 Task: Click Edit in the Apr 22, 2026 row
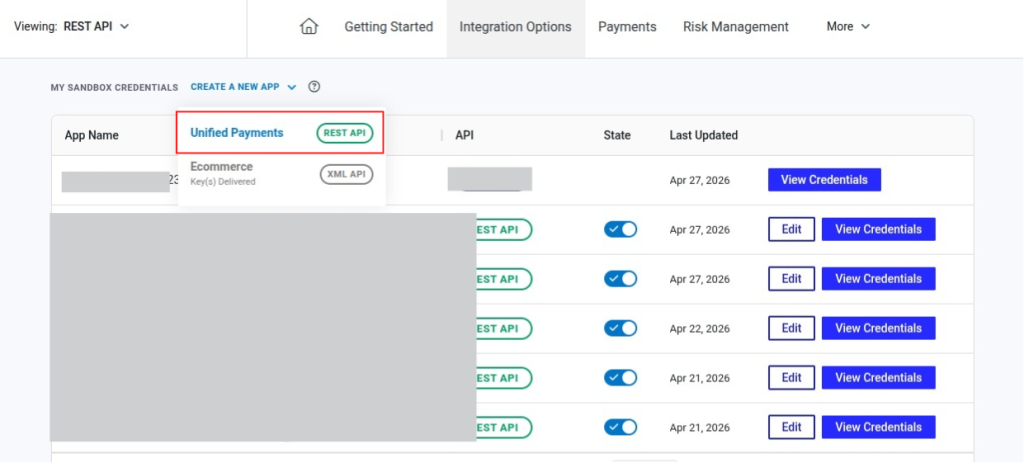coord(792,328)
